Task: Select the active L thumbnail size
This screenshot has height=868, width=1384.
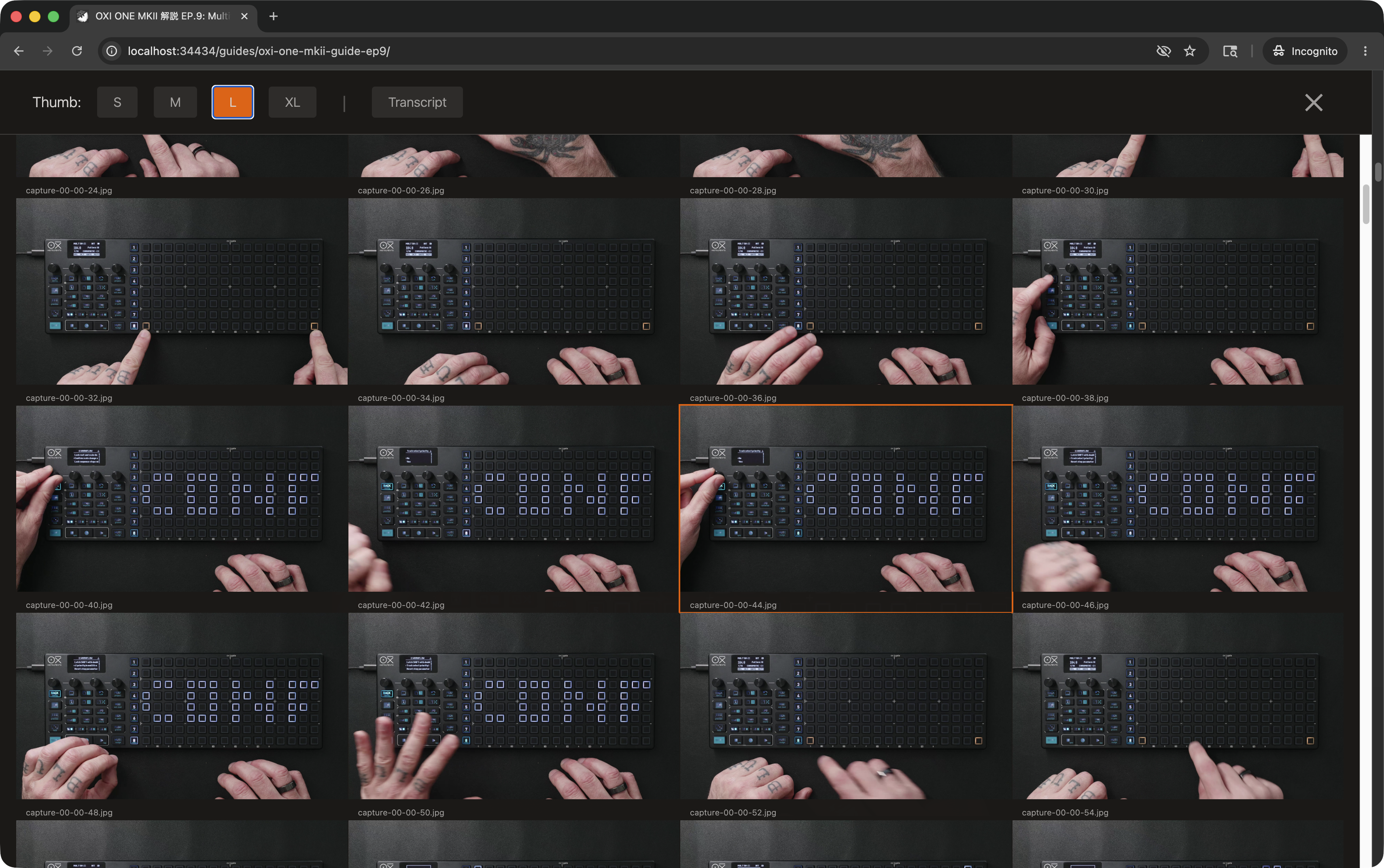Action: (x=233, y=102)
